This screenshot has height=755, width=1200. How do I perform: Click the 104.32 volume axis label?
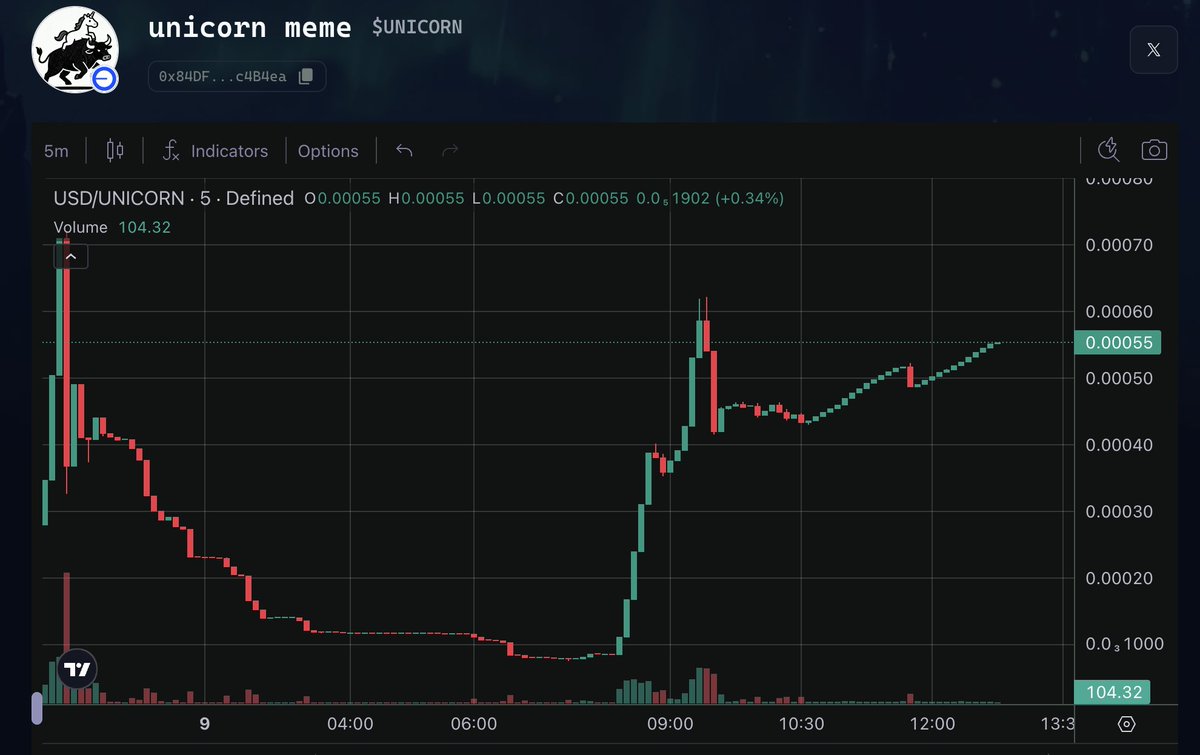(1112, 692)
